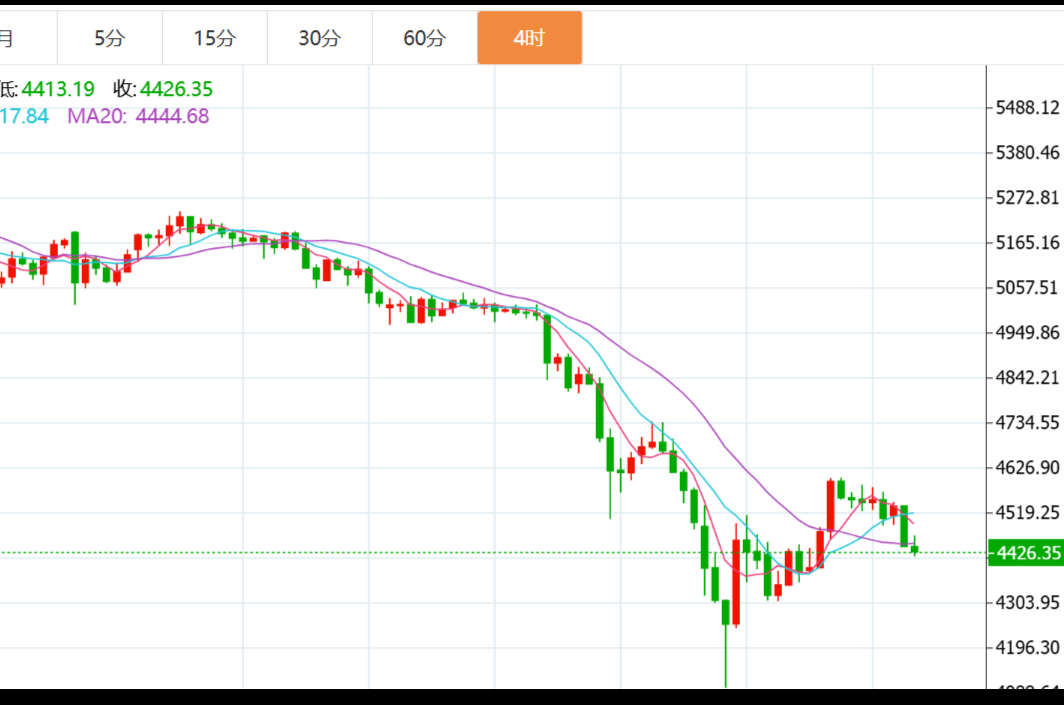This screenshot has height=705, width=1064.
Task: Click the 4196.30 price axis label
Action: click(x=1027, y=648)
